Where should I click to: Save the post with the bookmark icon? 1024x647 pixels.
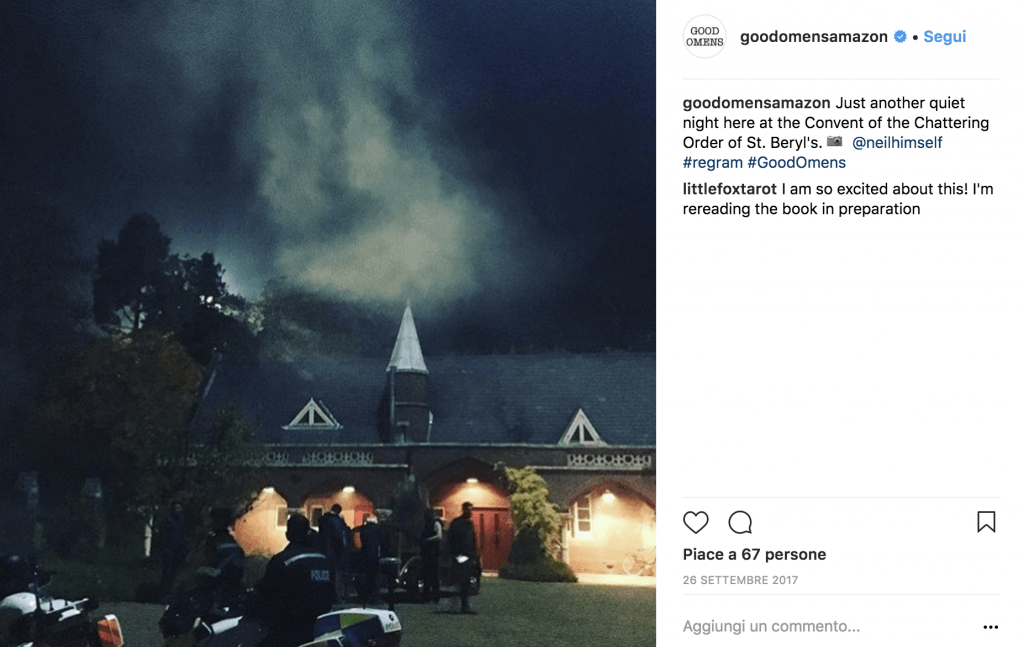[986, 522]
